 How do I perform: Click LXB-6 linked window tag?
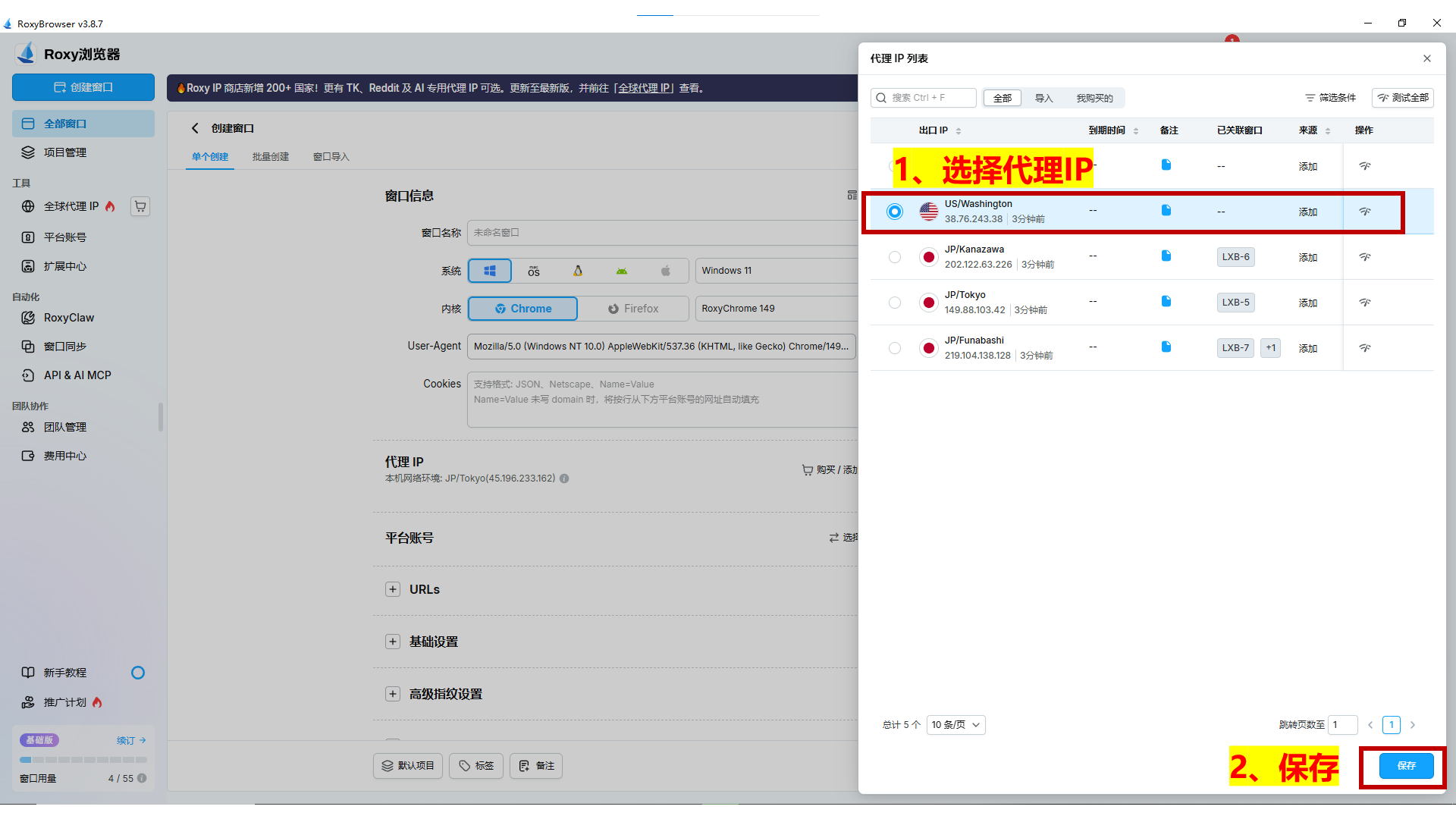click(x=1235, y=257)
